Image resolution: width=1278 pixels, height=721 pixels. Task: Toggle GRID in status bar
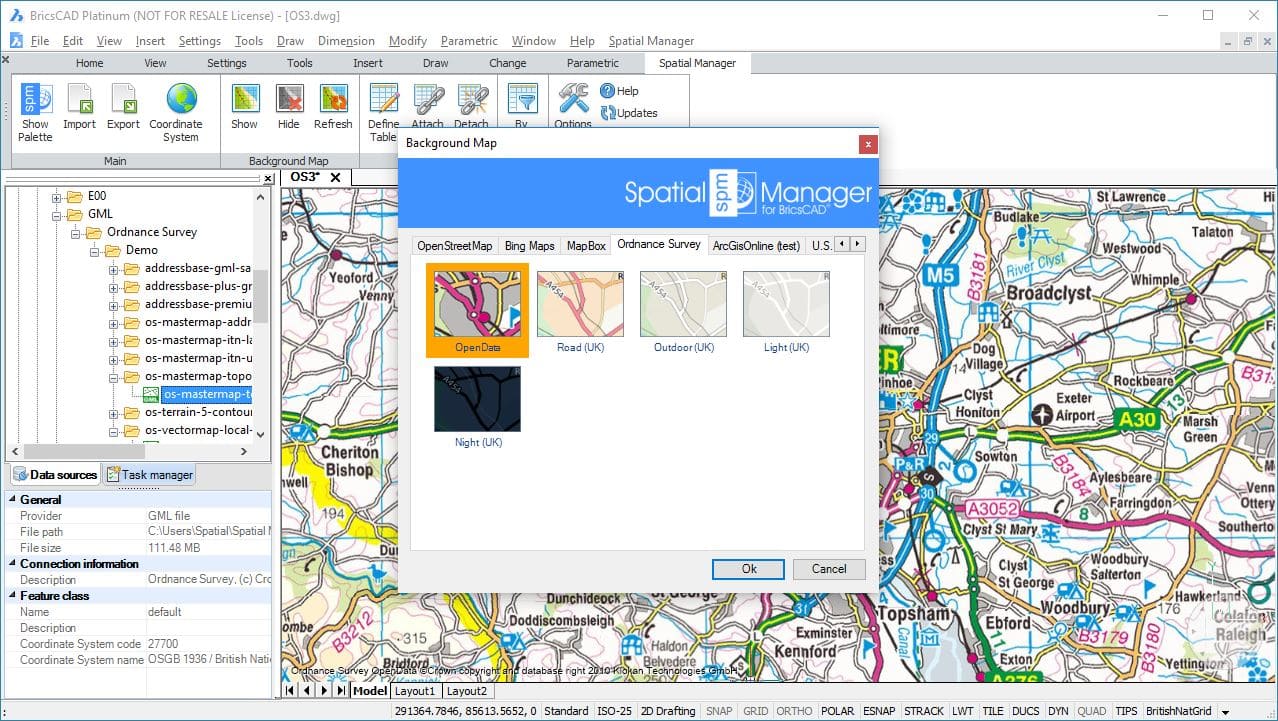click(x=755, y=711)
